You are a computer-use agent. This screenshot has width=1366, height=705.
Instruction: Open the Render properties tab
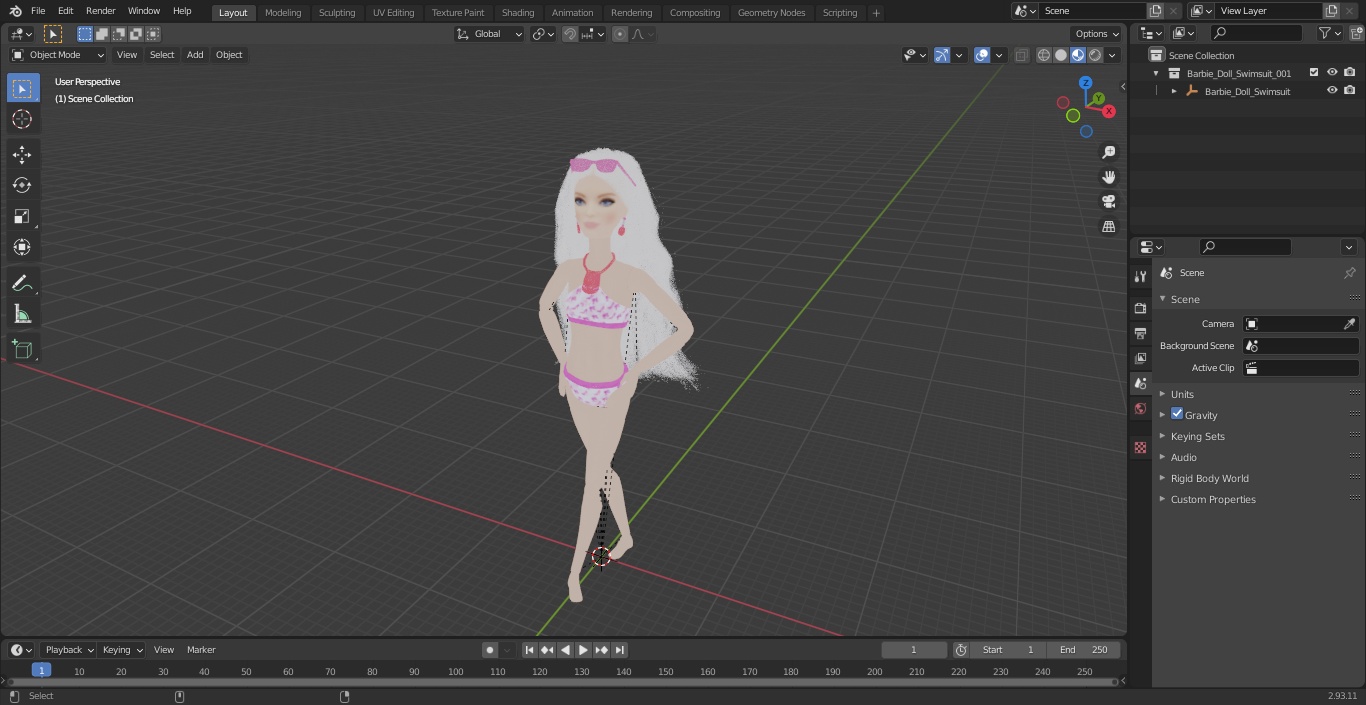point(1140,308)
